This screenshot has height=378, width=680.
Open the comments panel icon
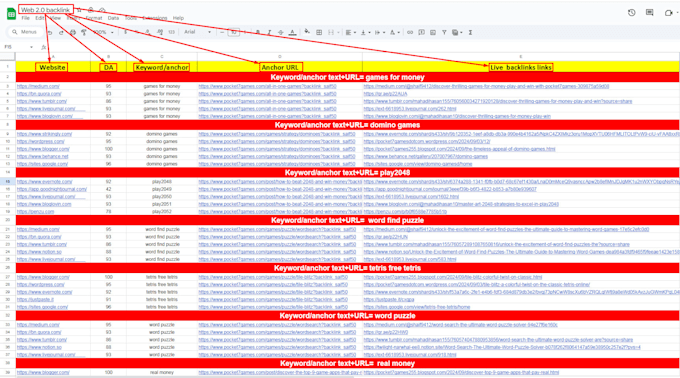tap(649, 13)
